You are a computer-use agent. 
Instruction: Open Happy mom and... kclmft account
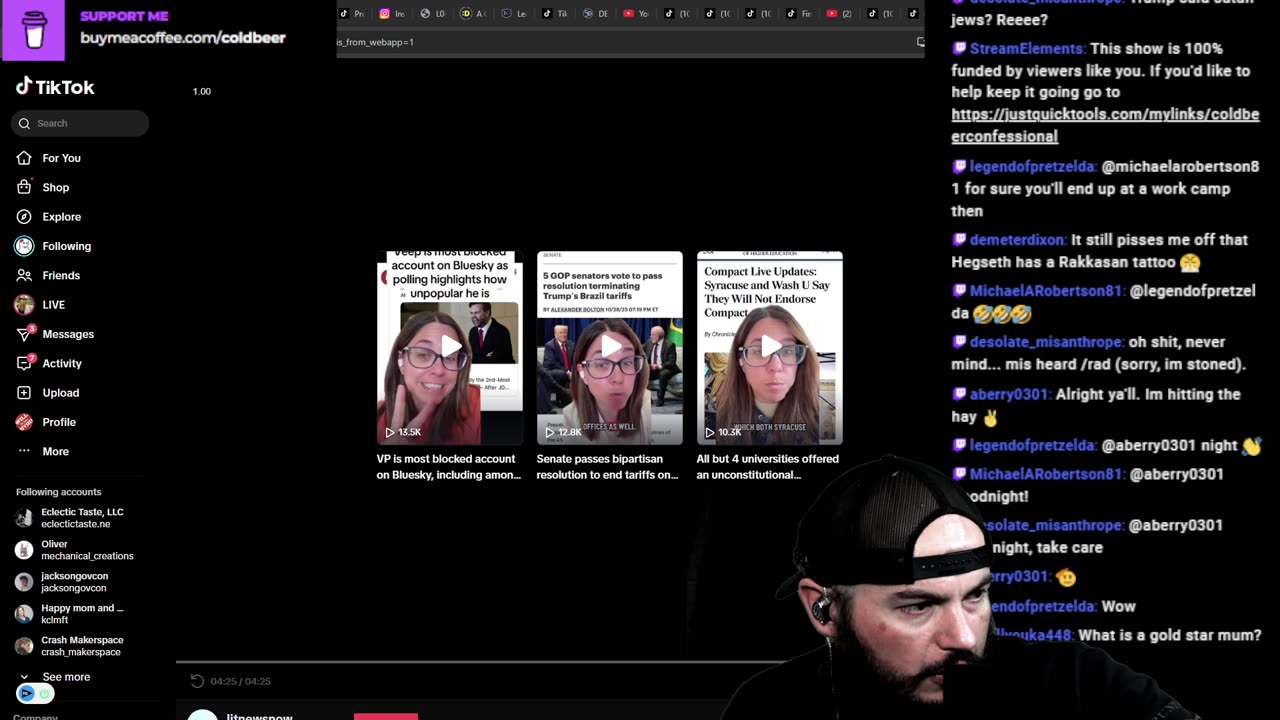click(75, 614)
